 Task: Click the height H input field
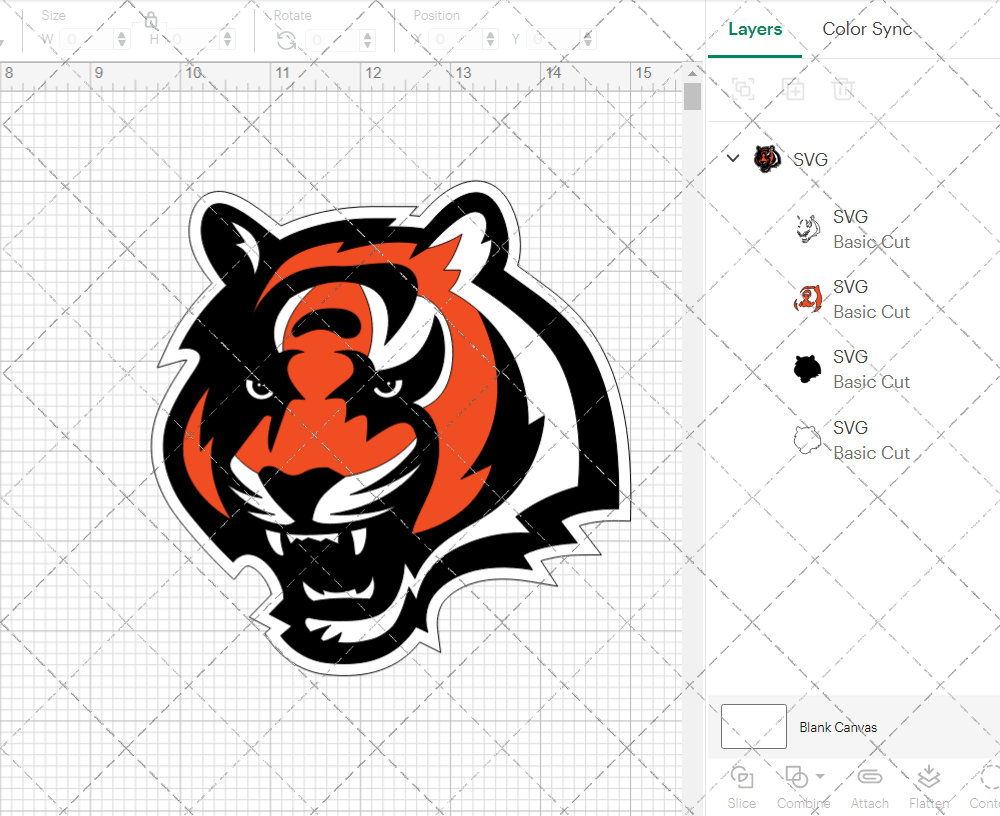pos(193,40)
